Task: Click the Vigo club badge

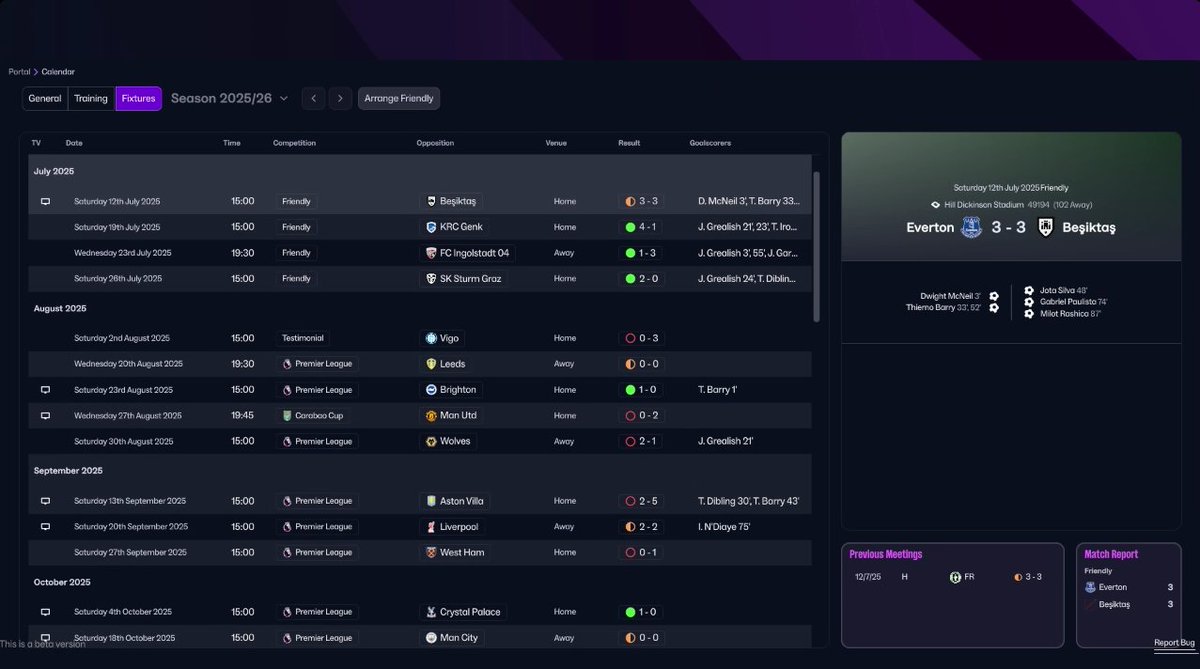Action: tap(431, 338)
